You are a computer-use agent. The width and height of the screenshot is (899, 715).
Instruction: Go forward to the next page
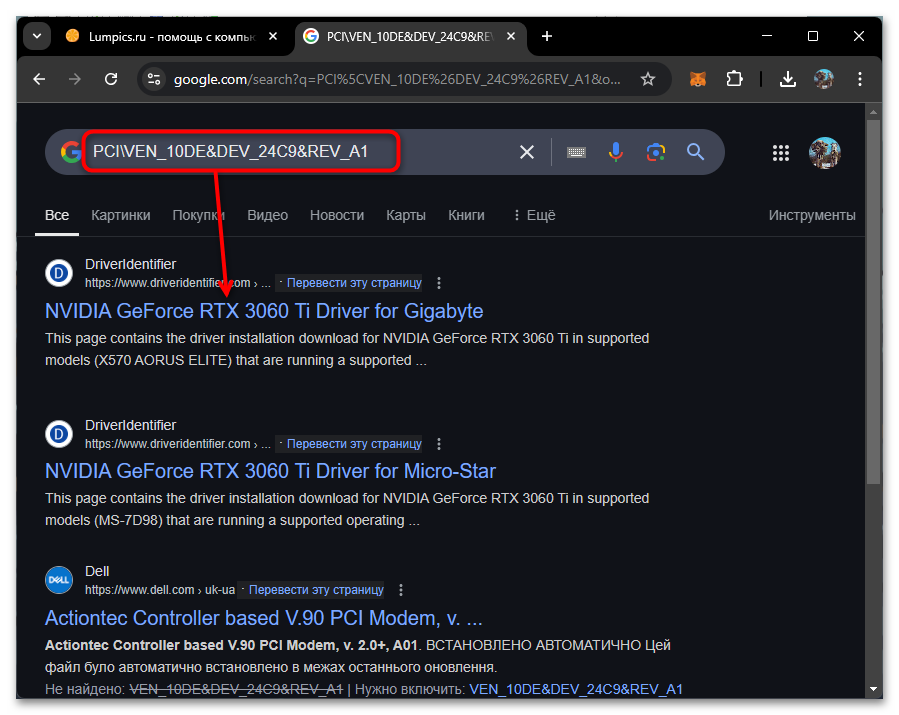pos(75,79)
